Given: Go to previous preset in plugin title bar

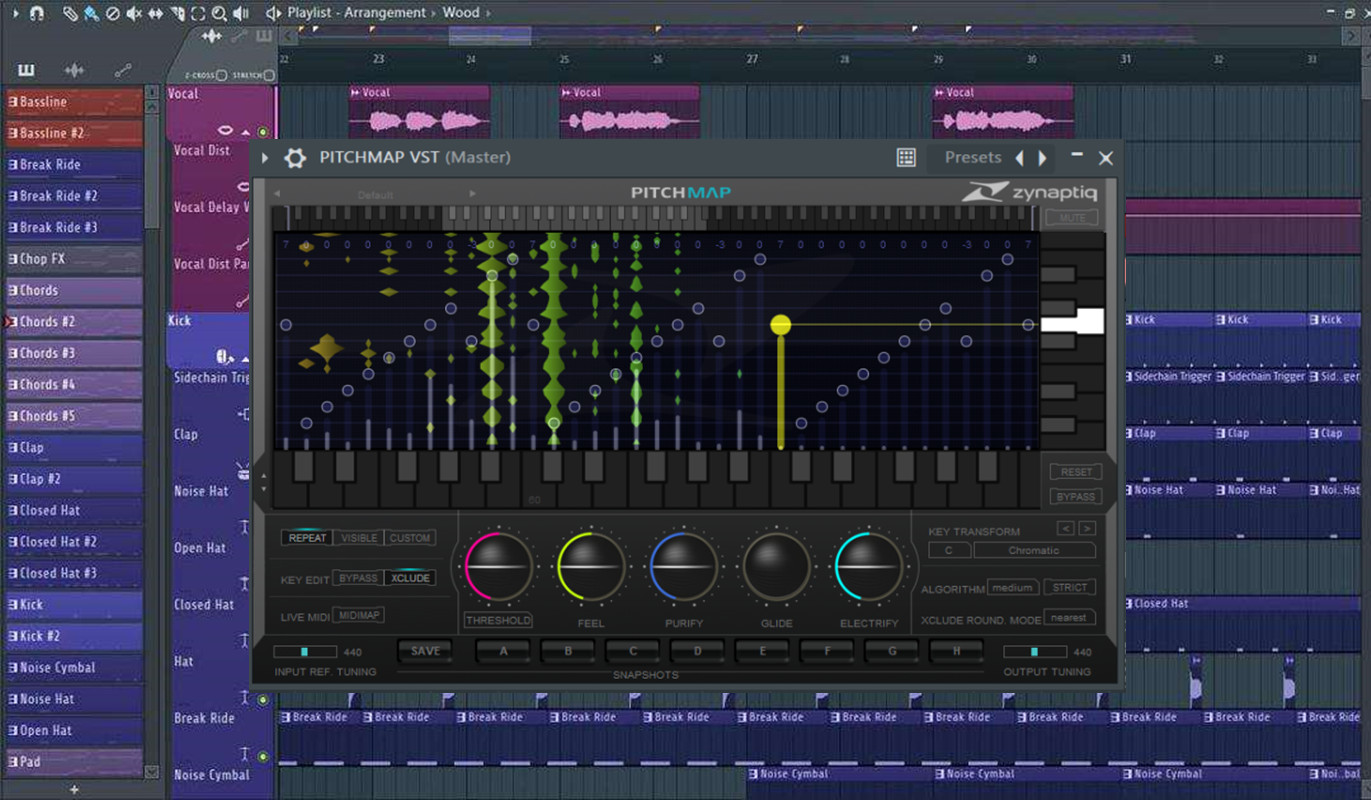Looking at the screenshot, I should pyautogui.click(x=1020, y=158).
